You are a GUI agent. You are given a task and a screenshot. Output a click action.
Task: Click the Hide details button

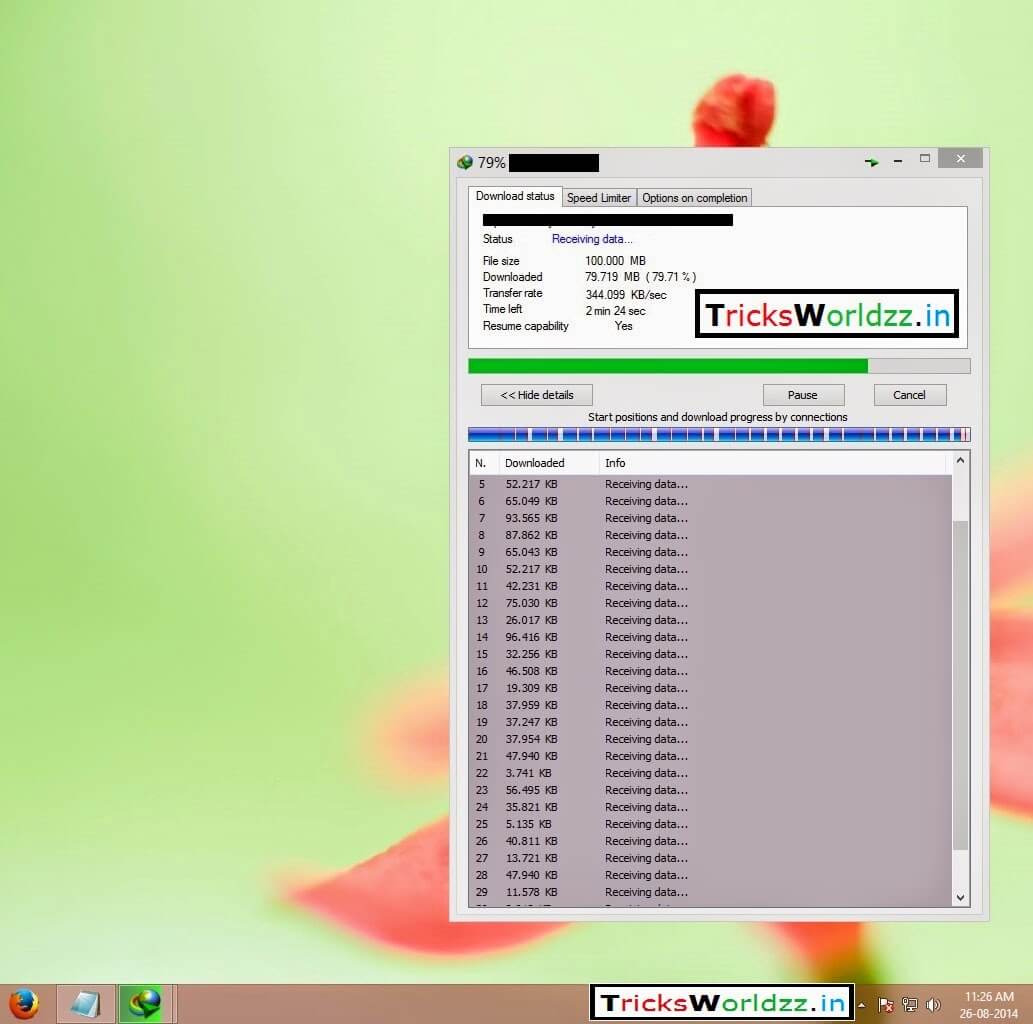[x=537, y=395]
